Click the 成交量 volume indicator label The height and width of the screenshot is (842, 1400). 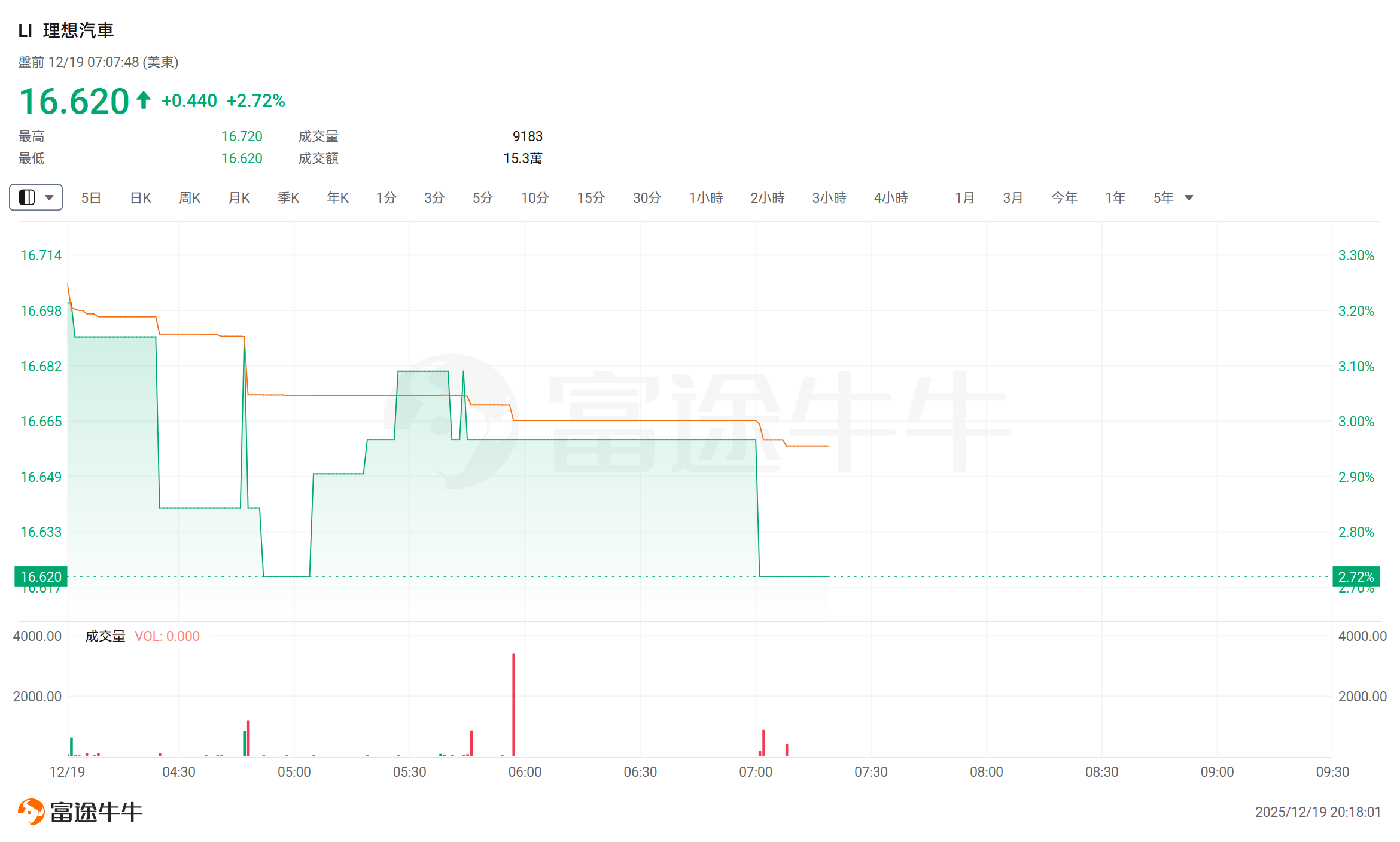click(105, 636)
